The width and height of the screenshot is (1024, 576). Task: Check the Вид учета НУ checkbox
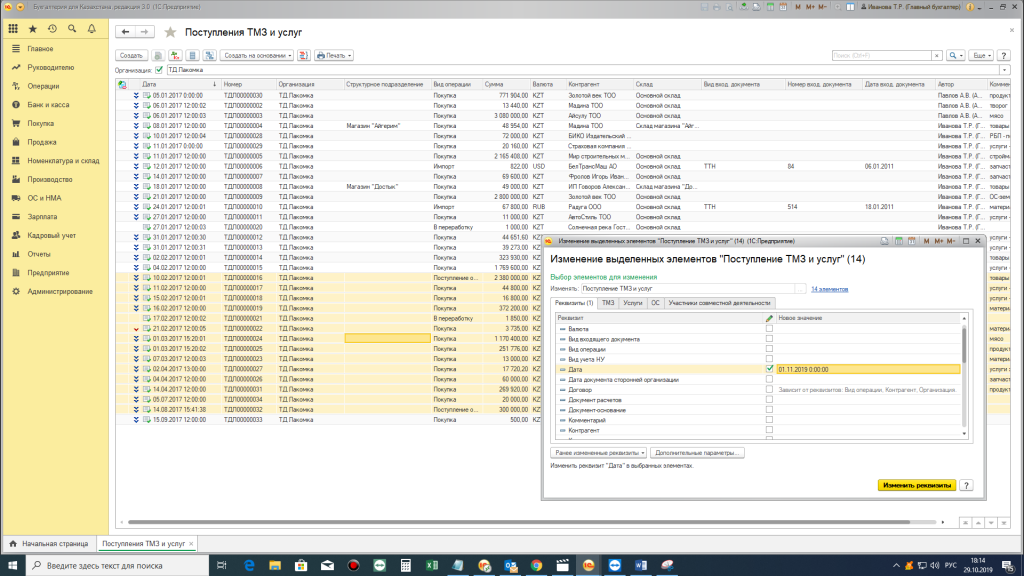click(769, 359)
